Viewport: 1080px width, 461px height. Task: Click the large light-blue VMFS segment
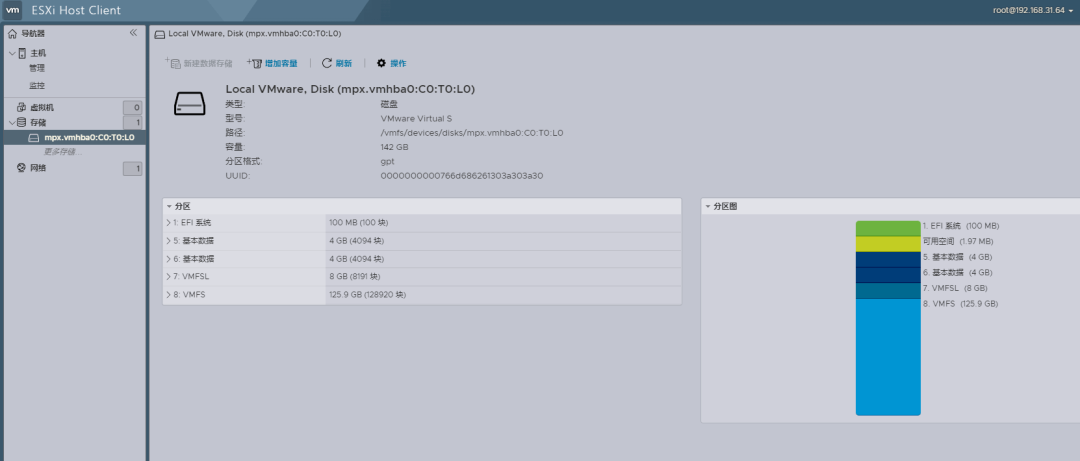point(888,357)
